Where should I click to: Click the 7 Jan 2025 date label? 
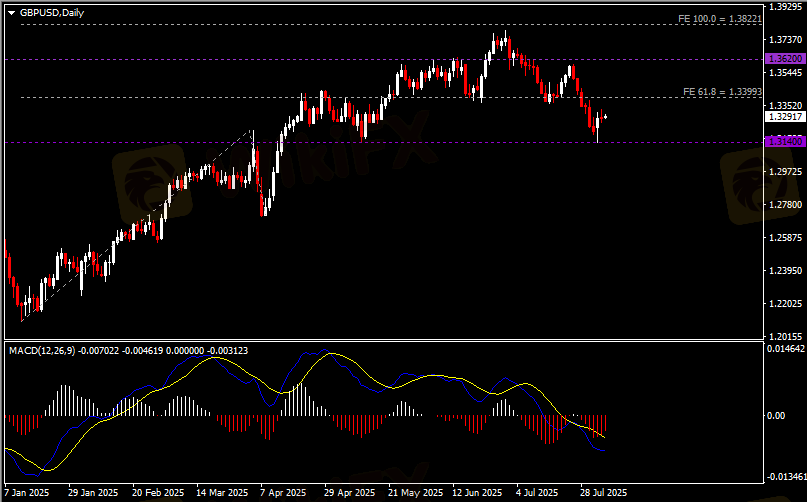coord(27,493)
